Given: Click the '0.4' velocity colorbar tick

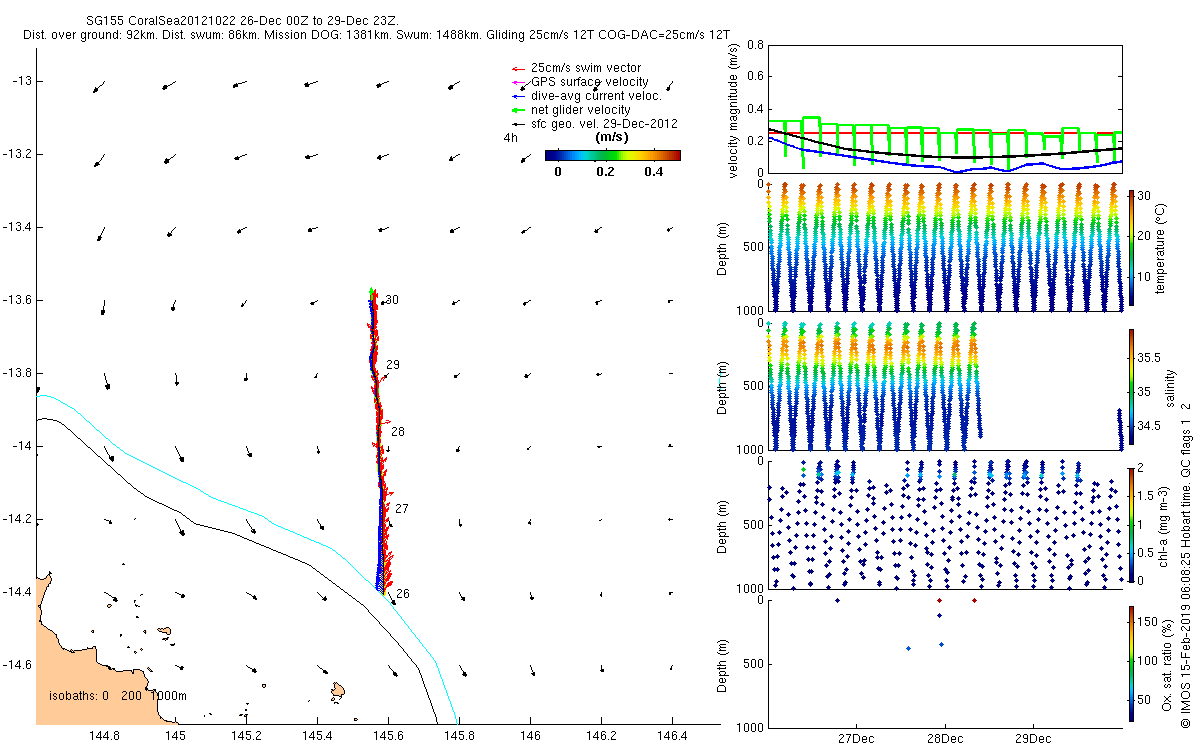Looking at the screenshot, I should 654,172.
